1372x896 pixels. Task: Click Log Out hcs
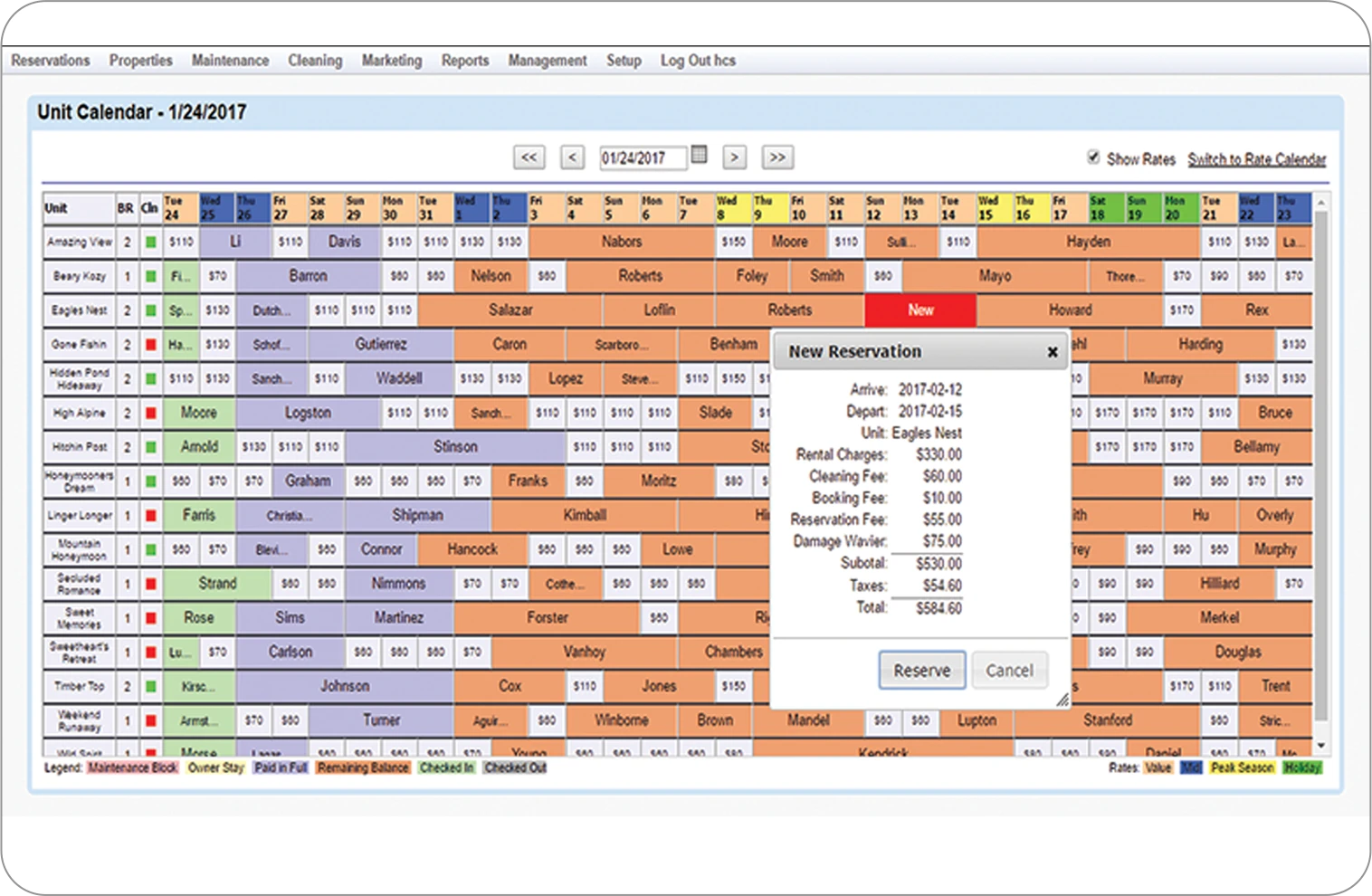click(x=698, y=61)
